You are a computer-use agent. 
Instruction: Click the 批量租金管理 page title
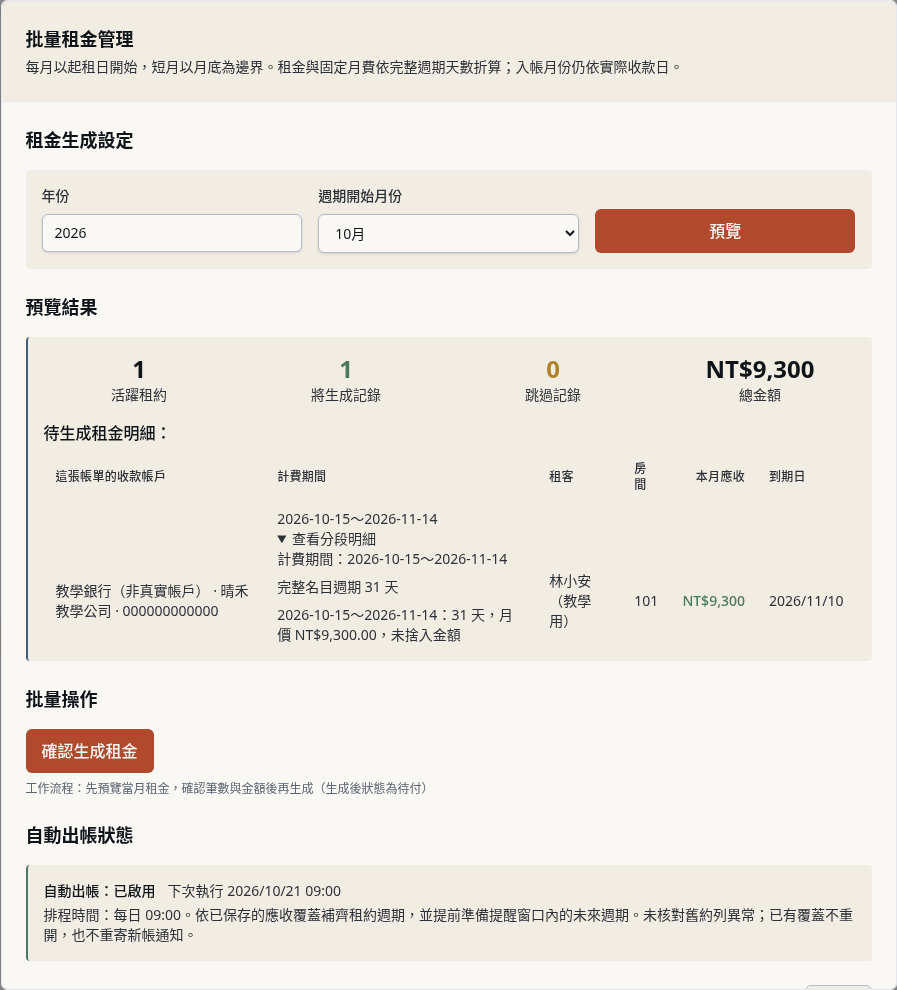(x=80, y=39)
